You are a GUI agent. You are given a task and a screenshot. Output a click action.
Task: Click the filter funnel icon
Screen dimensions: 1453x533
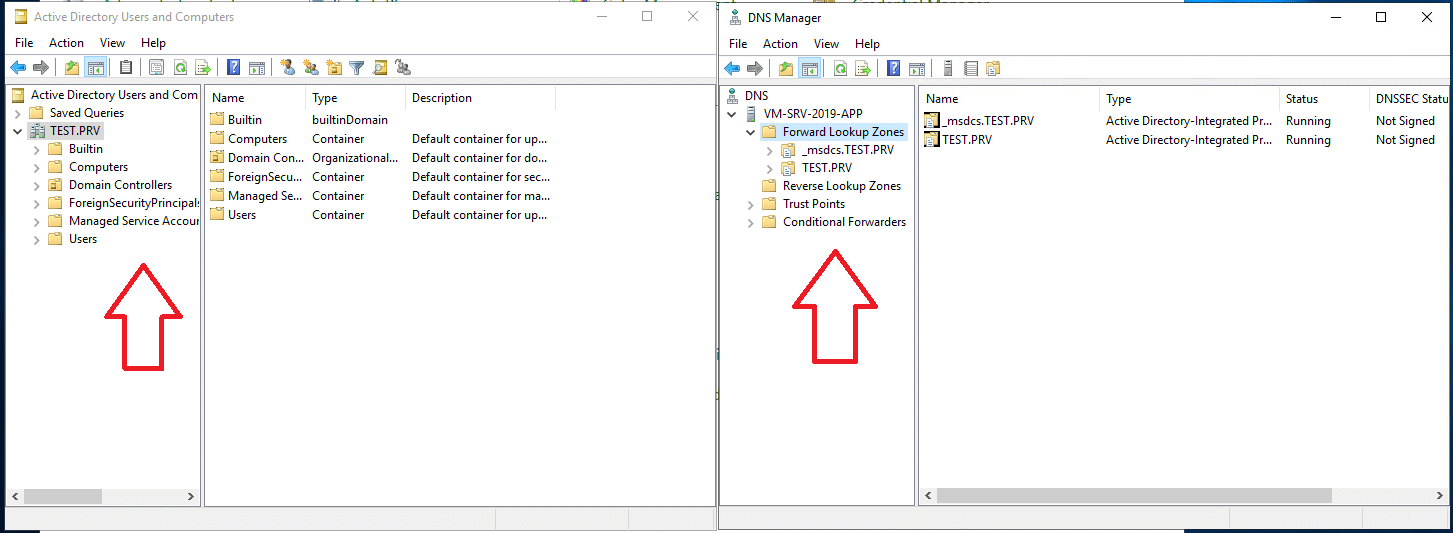[357, 68]
